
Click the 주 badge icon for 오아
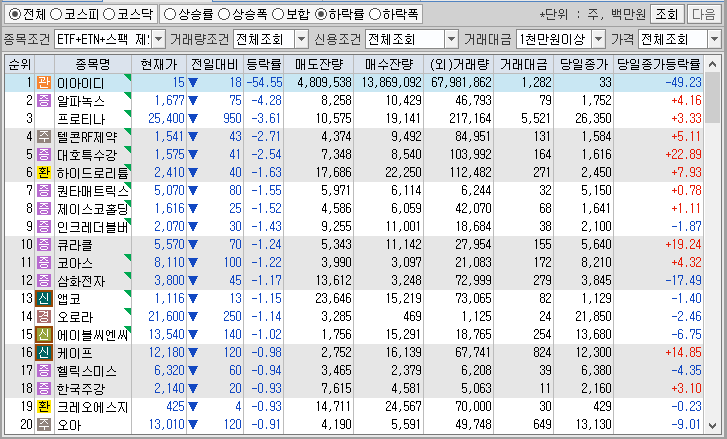coord(44,424)
